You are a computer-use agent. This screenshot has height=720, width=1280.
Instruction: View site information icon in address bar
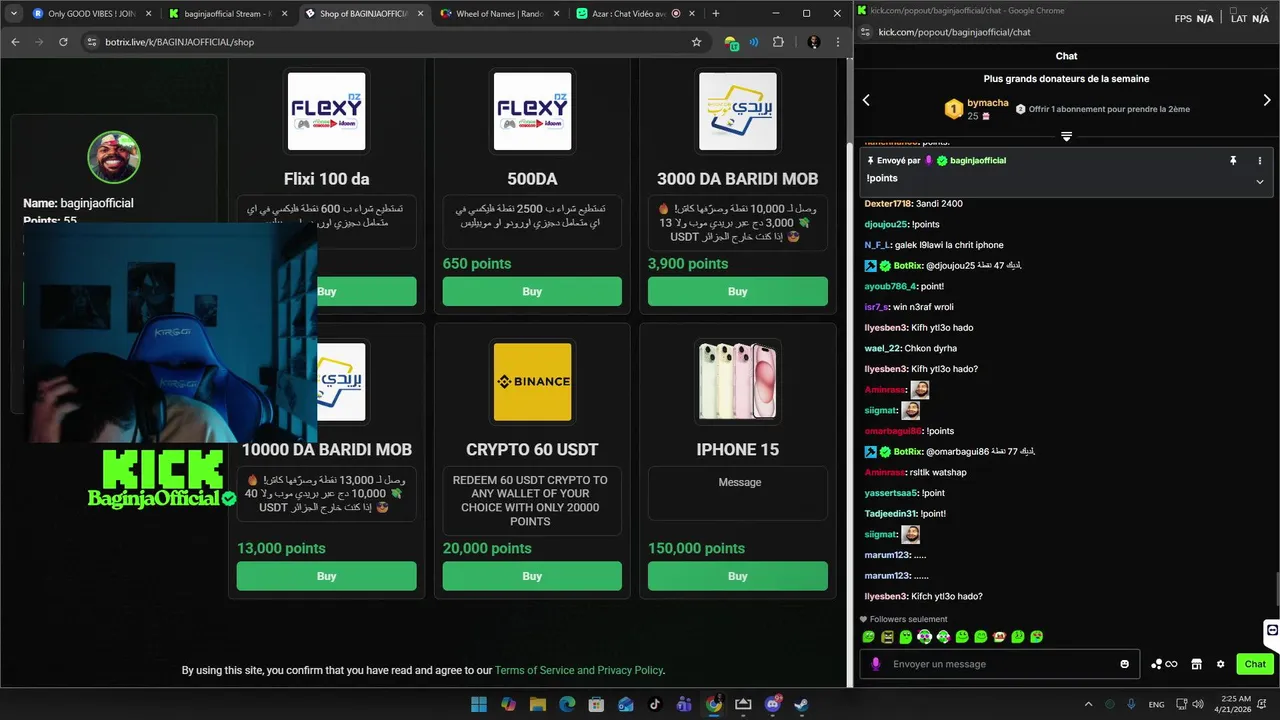91,42
